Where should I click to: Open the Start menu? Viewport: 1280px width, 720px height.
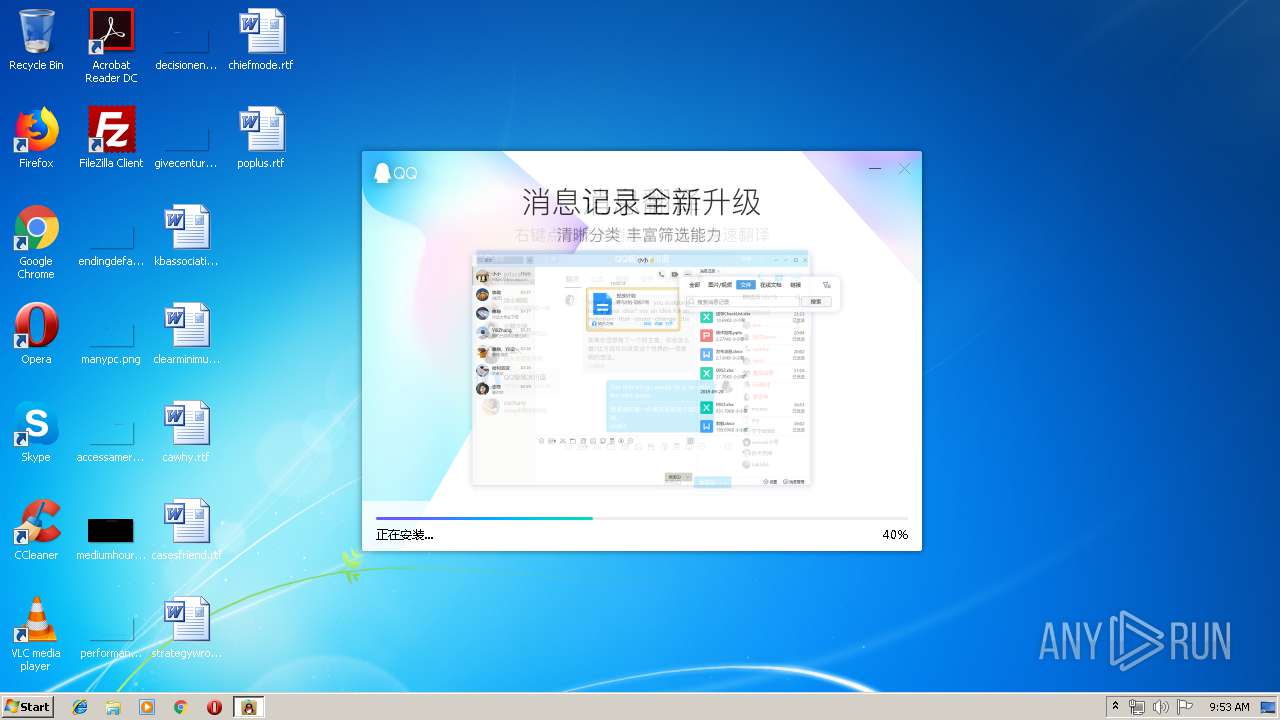click(27, 707)
